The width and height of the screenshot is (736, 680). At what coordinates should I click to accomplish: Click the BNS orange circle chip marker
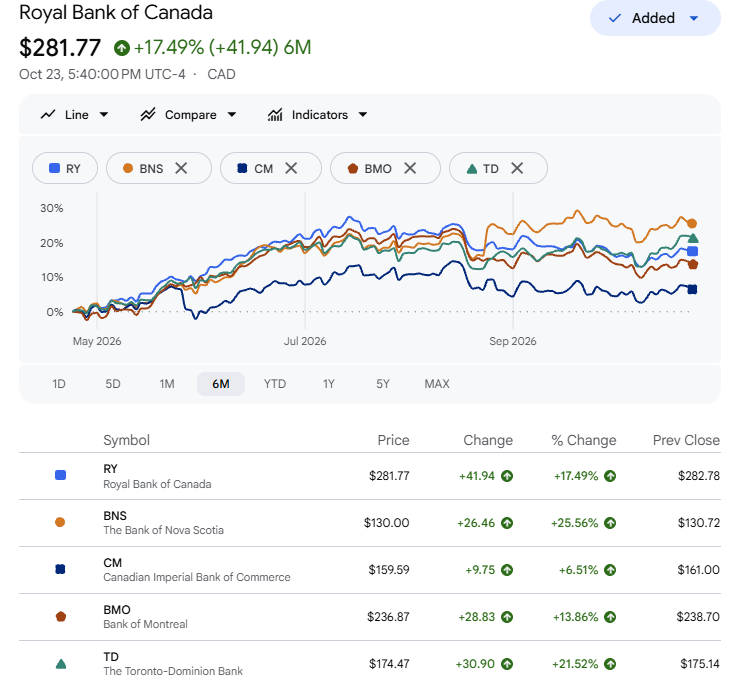(x=128, y=168)
